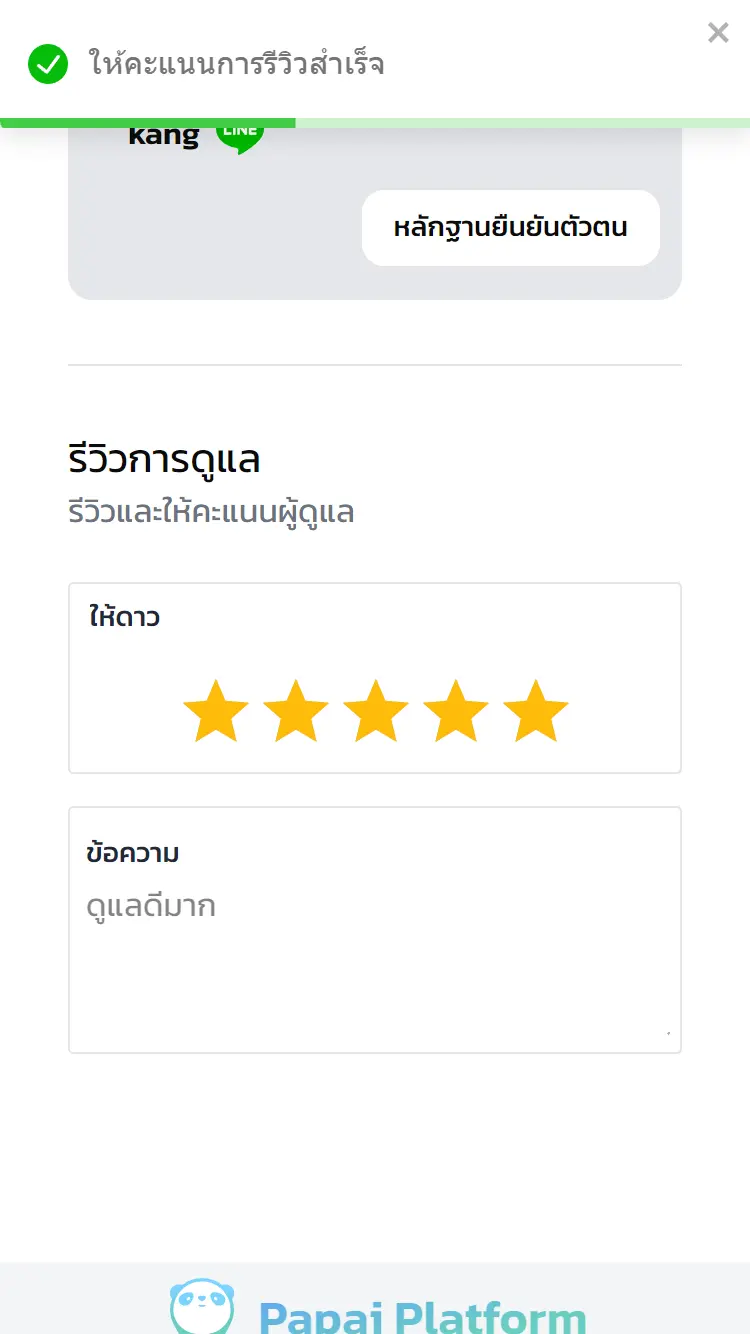Click the text area resize handle
Viewport: 750px width, 1334px height.
click(667, 1032)
